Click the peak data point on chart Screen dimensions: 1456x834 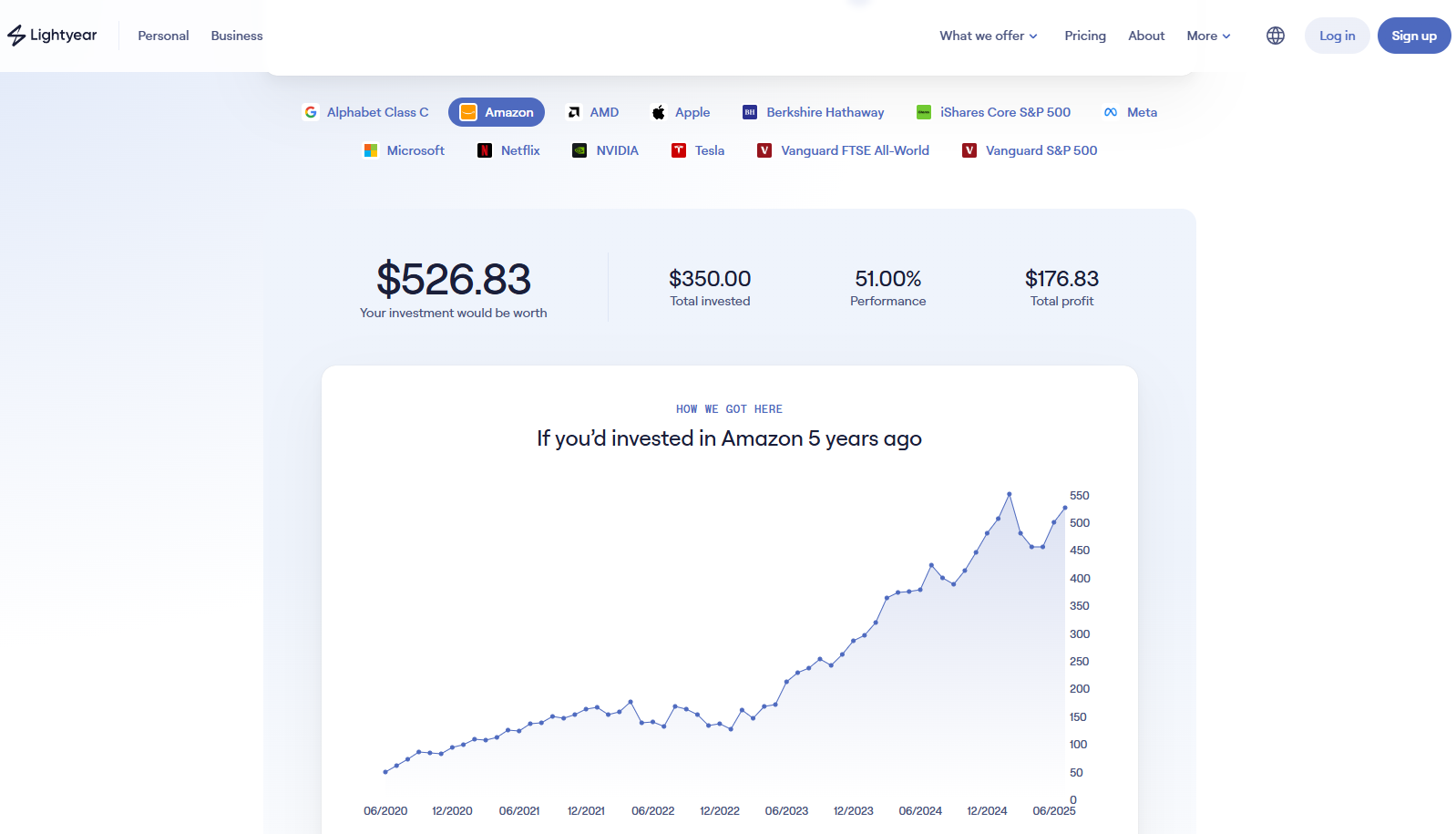tap(1010, 494)
